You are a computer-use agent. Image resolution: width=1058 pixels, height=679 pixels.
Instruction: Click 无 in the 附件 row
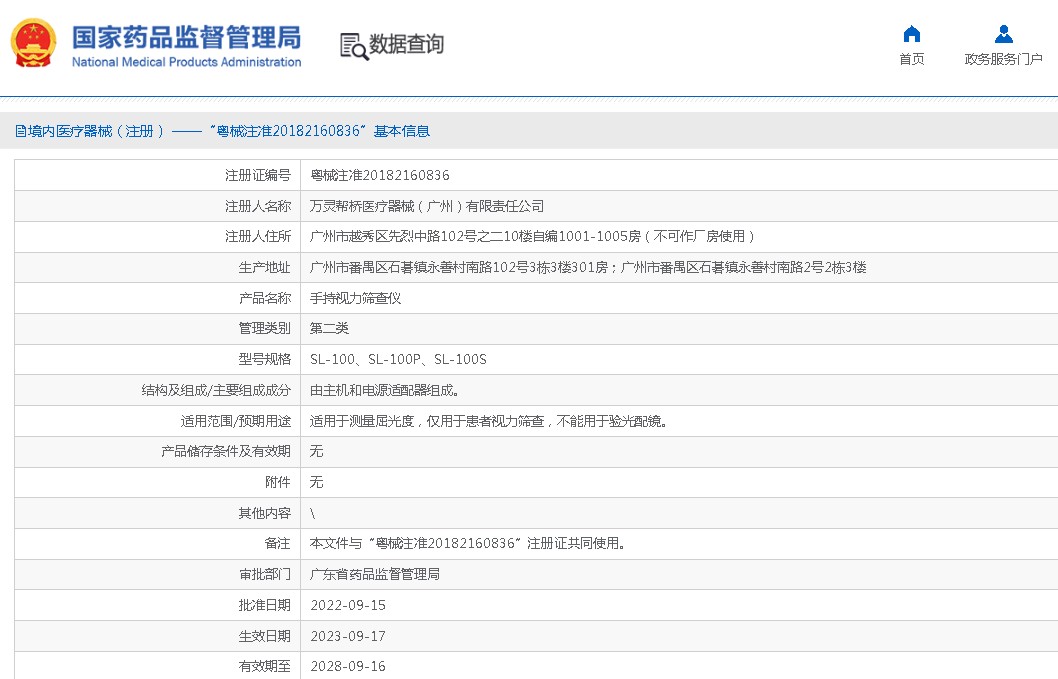pos(316,483)
